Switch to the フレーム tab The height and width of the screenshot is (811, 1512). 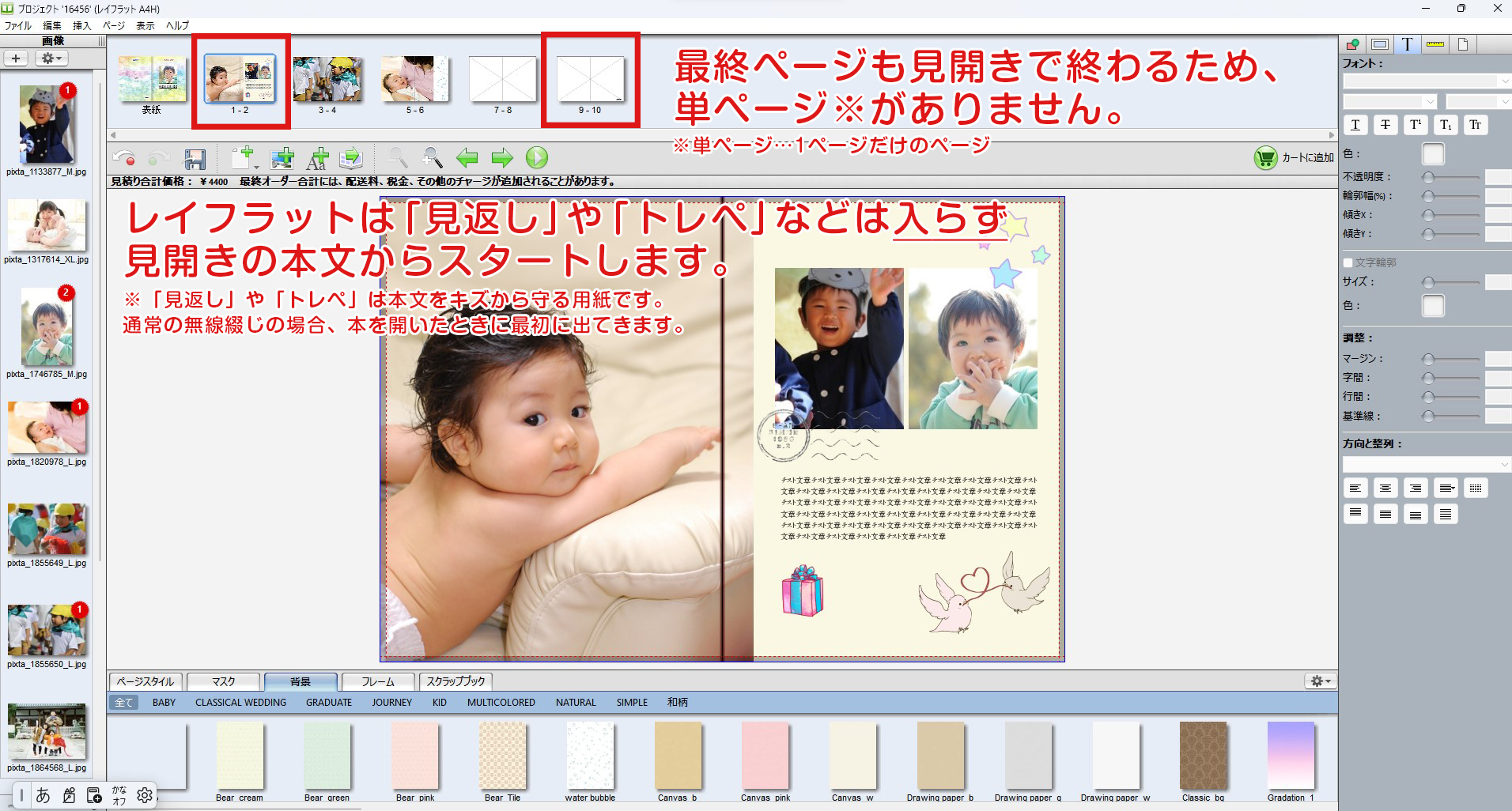tap(378, 681)
